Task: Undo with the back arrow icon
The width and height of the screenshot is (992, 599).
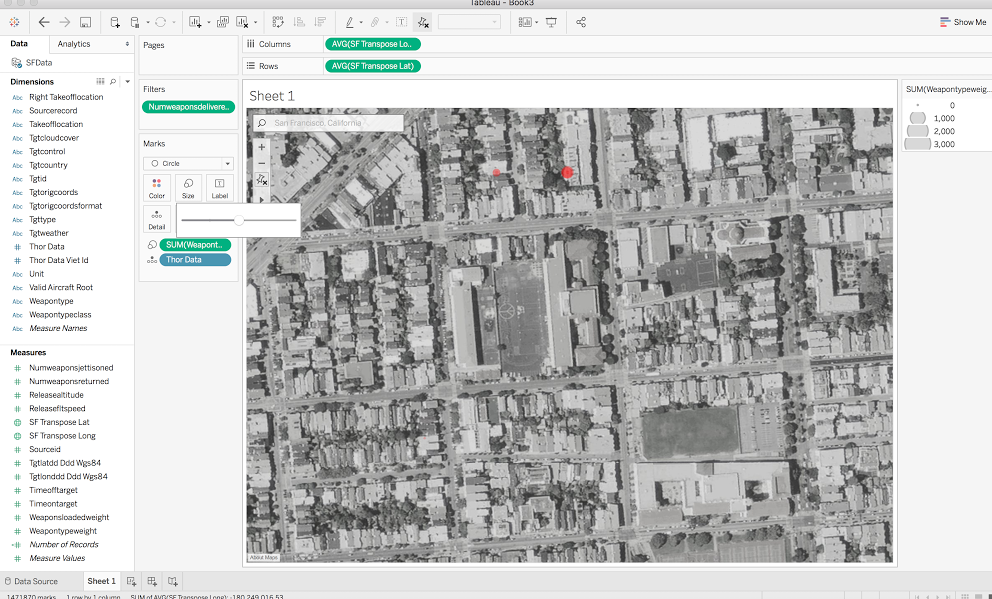Action: [44, 22]
